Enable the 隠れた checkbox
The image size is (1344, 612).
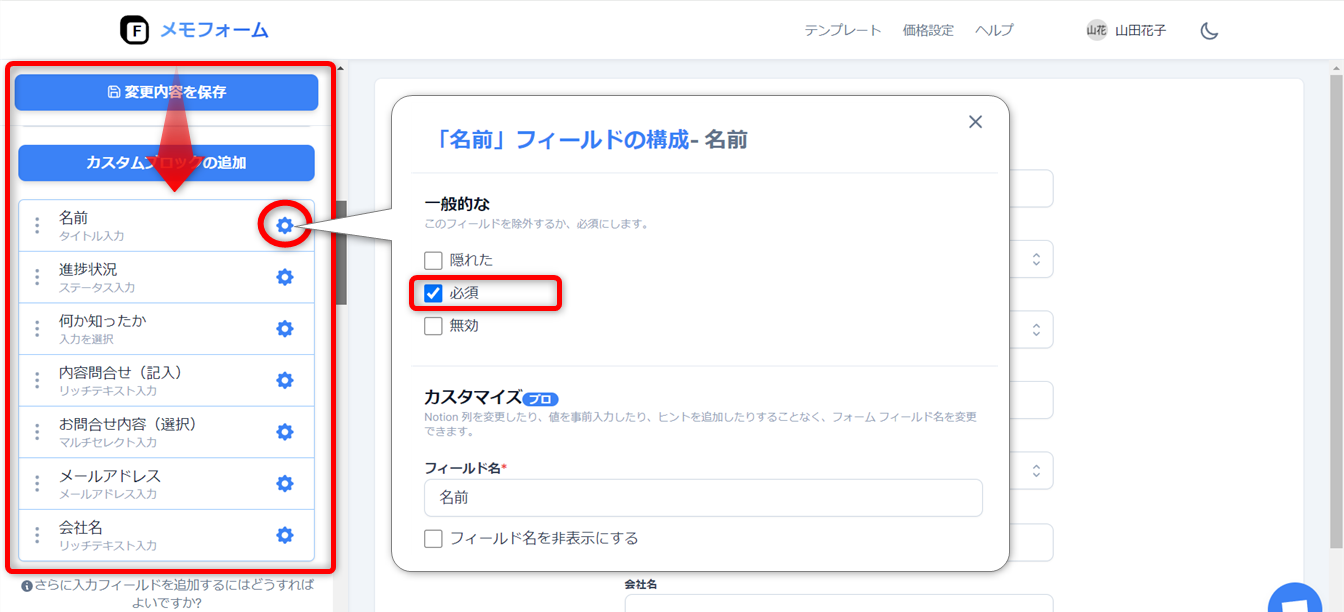(433, 261)
